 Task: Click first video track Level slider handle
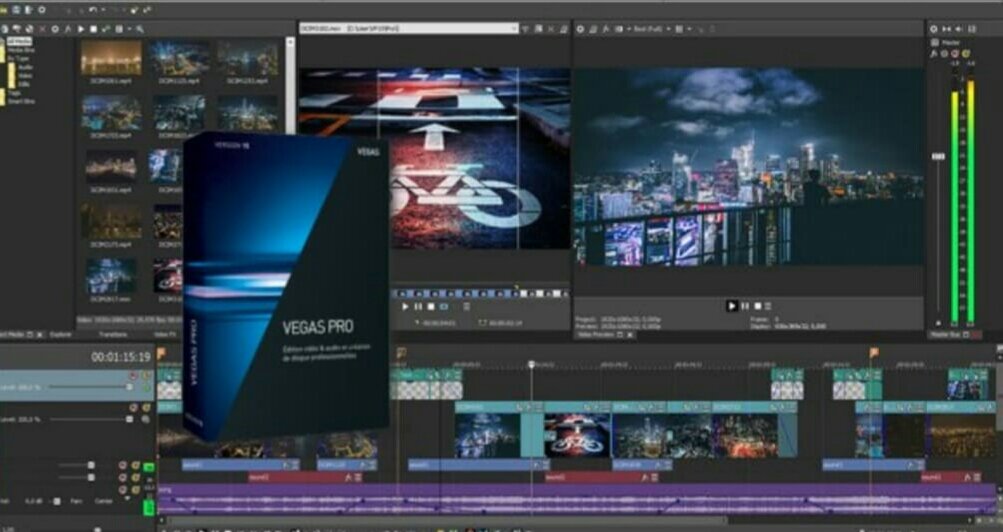click(130, 387)
